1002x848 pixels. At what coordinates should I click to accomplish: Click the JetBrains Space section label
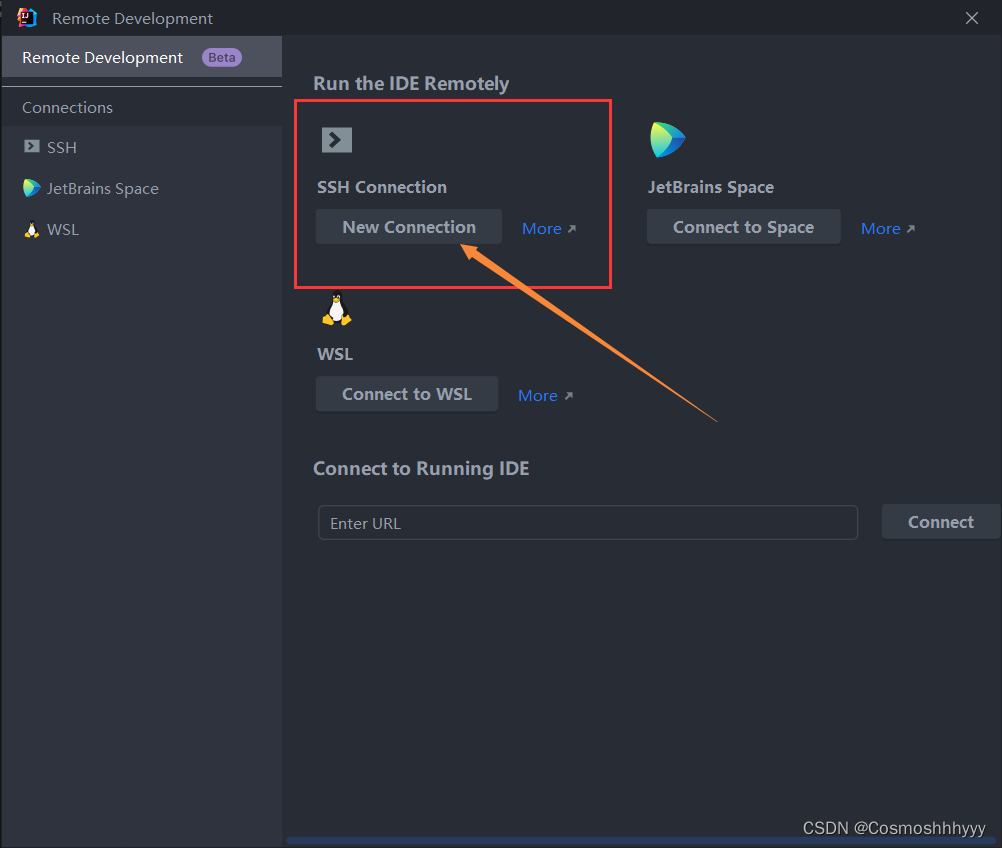tap(711, 187)
